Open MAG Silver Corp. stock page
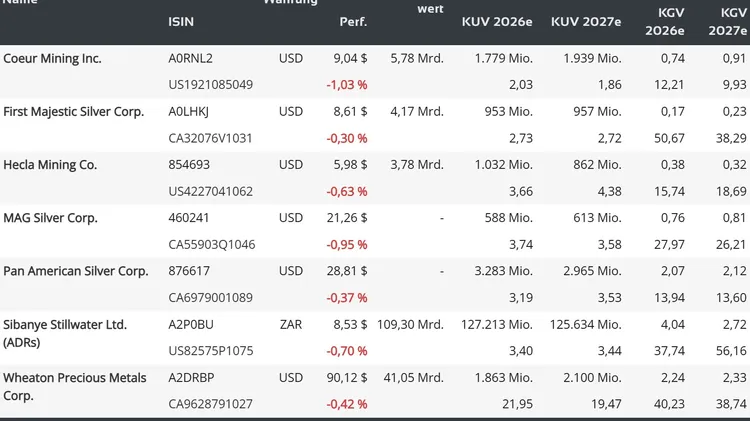Image resolution: width=750 pixels, height=421 pixels. click(50, 218)
